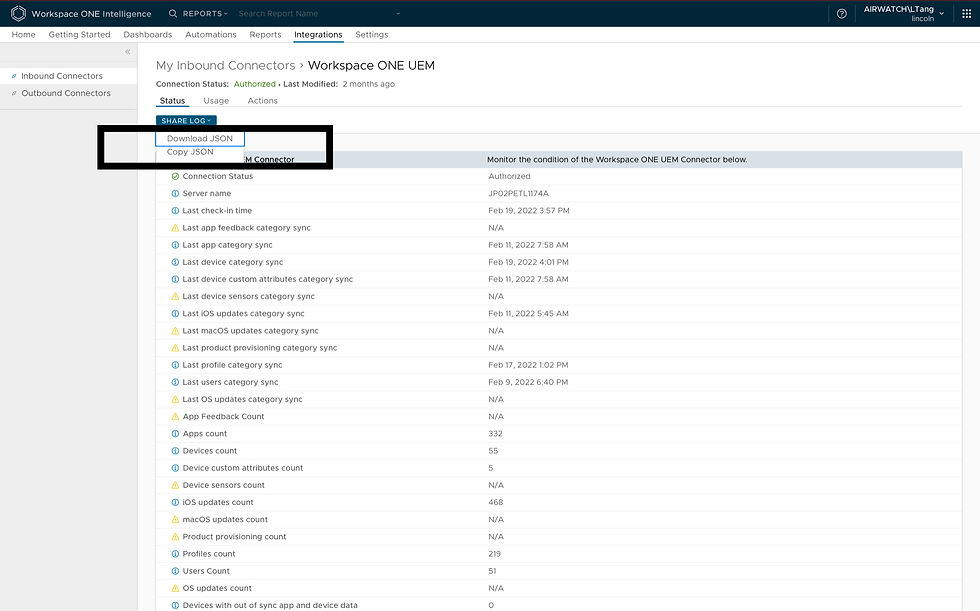
Task: Choose Download JSON from the menu
Action: 200,139
